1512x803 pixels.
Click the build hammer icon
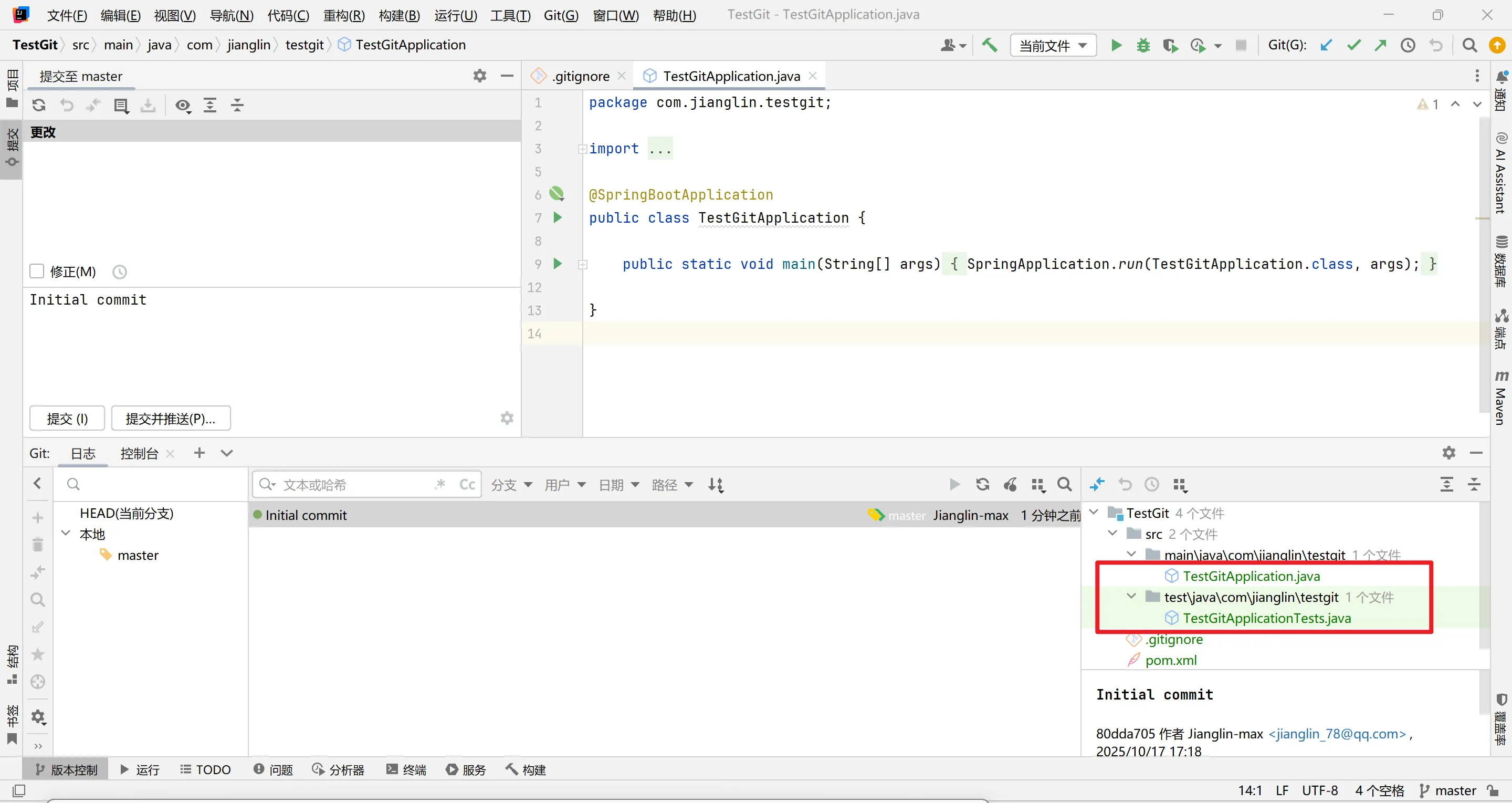click(x=990, y=45)
